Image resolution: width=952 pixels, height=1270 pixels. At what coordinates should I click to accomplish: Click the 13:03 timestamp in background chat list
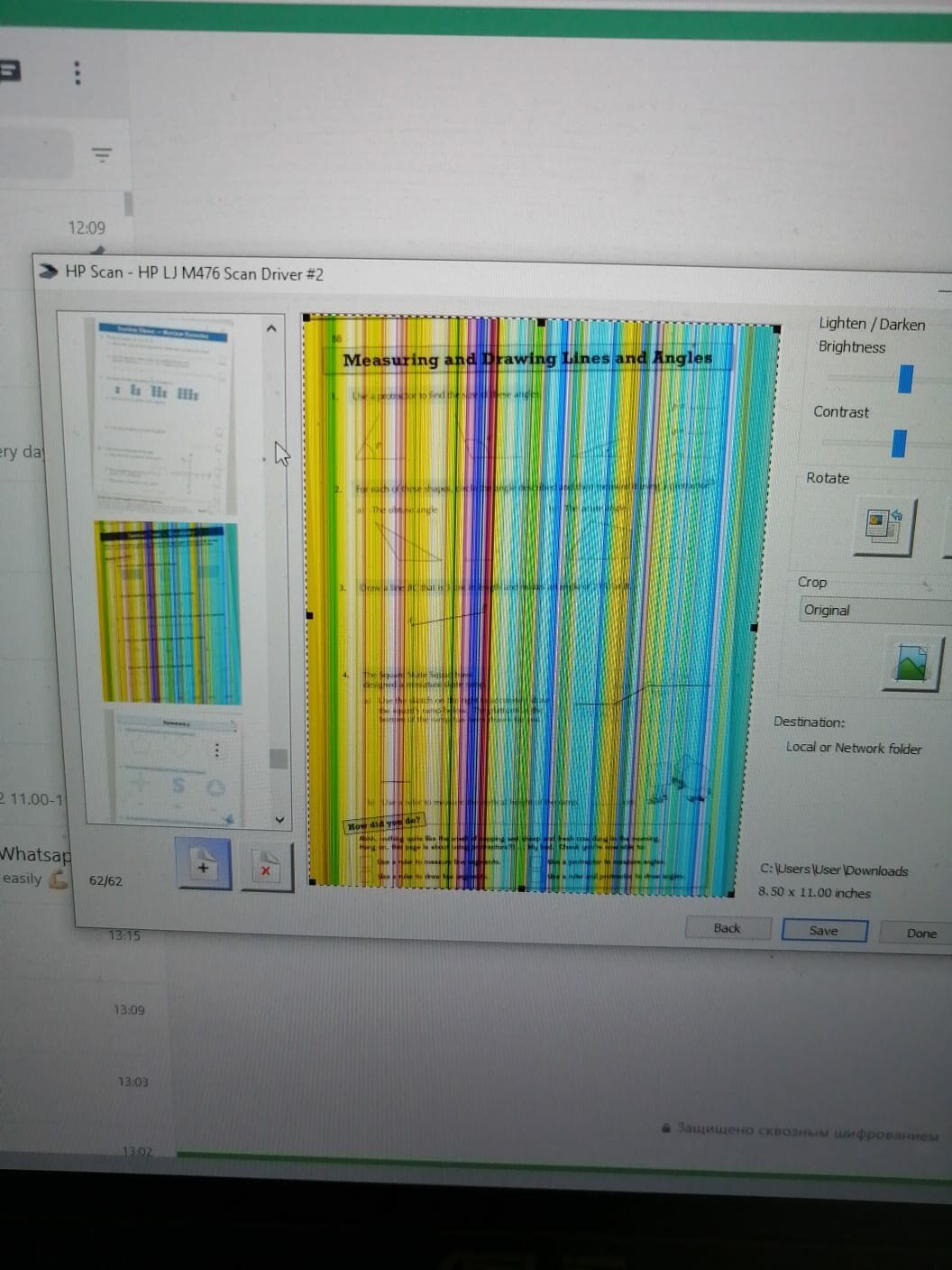click(133, 1081)
